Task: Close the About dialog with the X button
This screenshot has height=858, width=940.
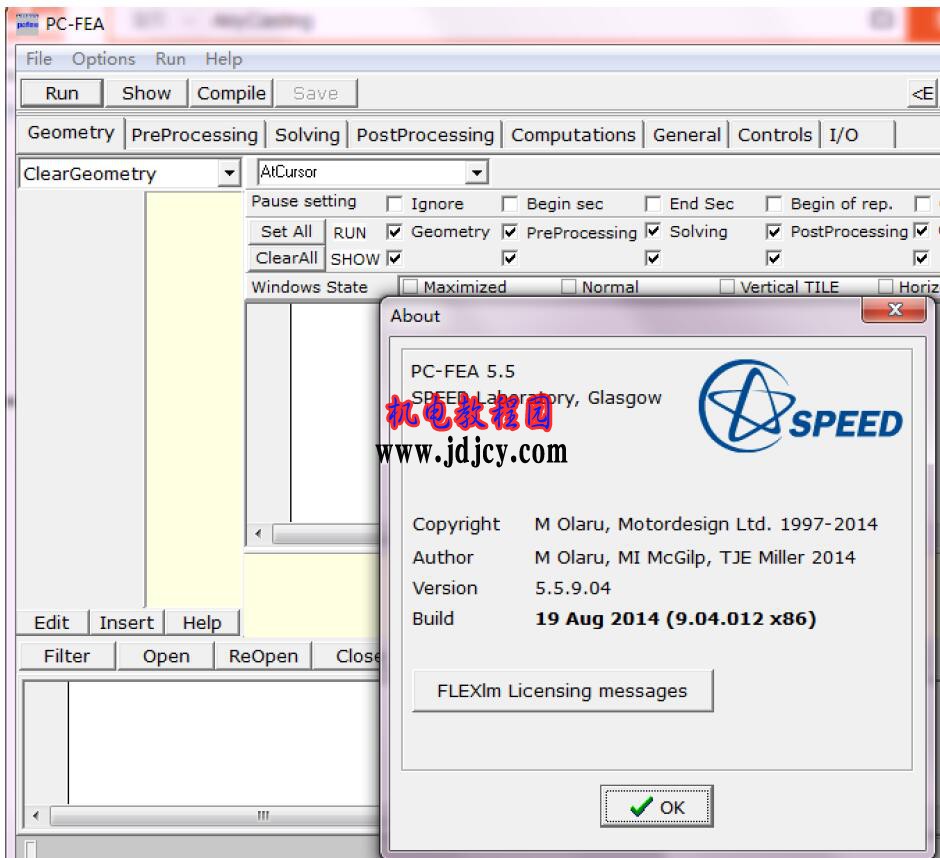Action: pyautogui.click(x=894, y=309)
